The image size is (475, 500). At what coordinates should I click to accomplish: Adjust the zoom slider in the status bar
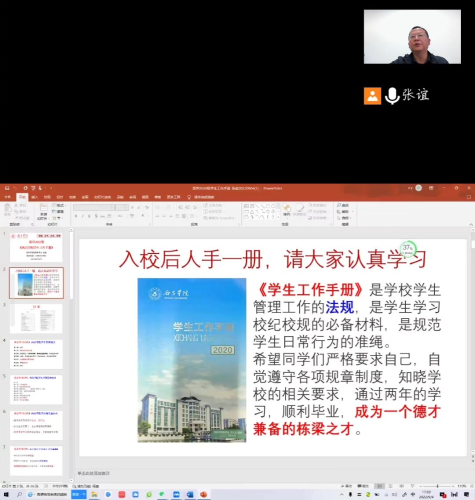click(x=437, y=486)
